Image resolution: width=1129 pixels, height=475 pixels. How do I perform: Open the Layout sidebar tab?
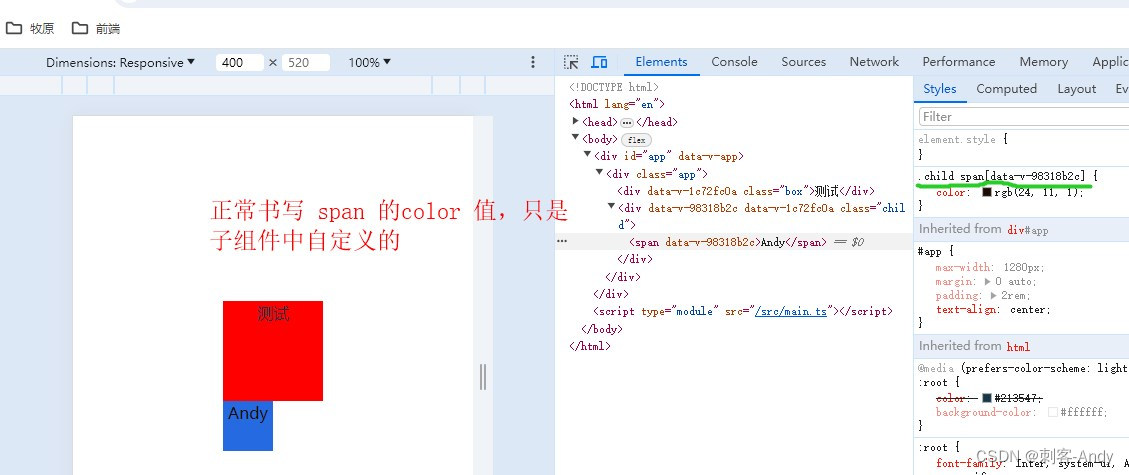(1076, 89)
